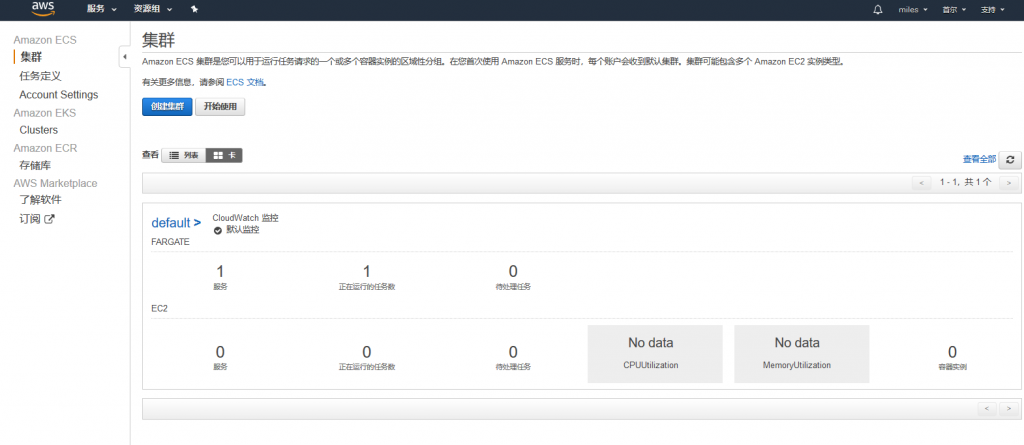Screen dimensions: 1024x445
Task: Switch to 列表 list view
Action: pyautogui.click(x=184, y=156)
